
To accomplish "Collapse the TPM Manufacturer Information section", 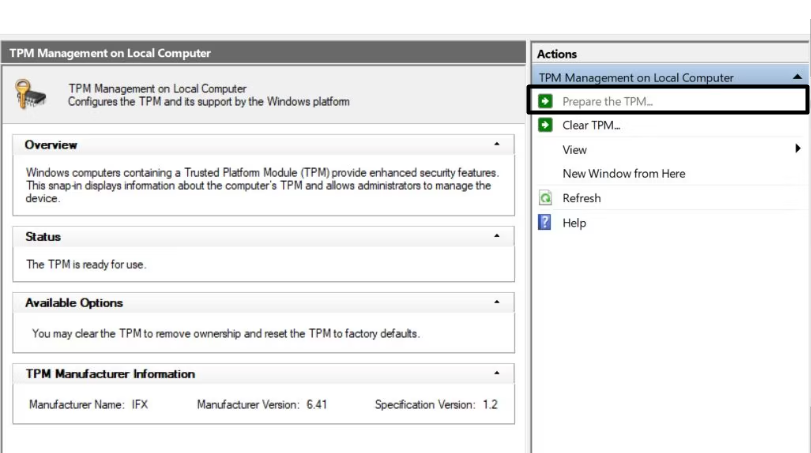I will point(497,374).
